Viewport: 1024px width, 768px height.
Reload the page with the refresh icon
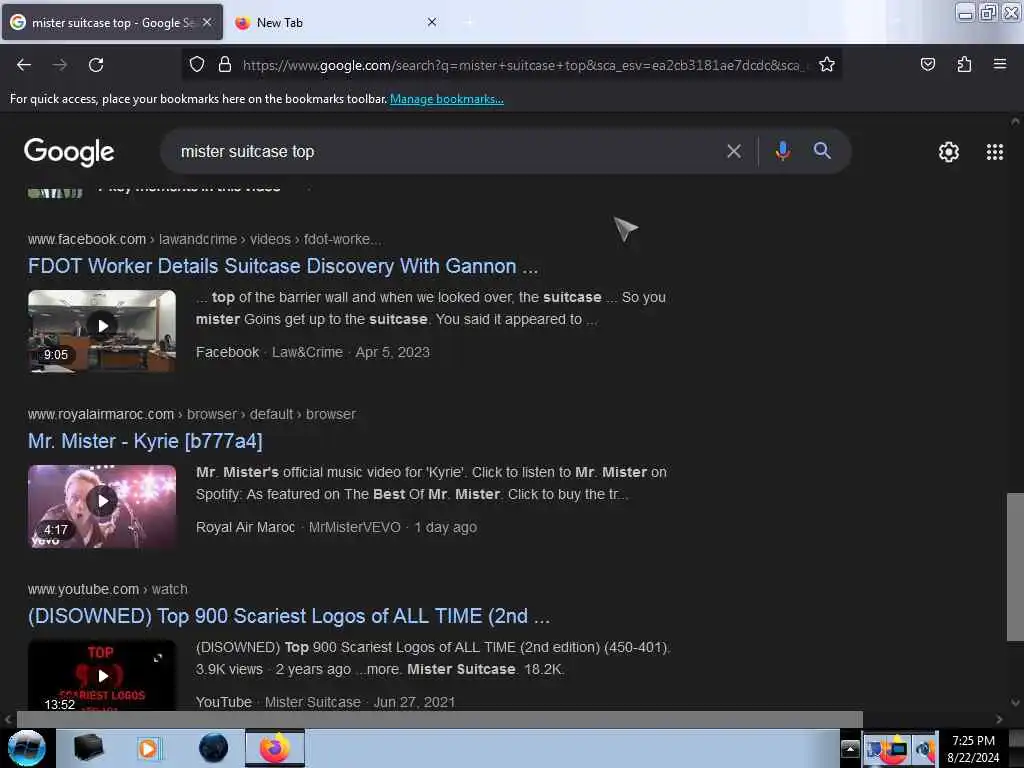(x=96, y=65)
